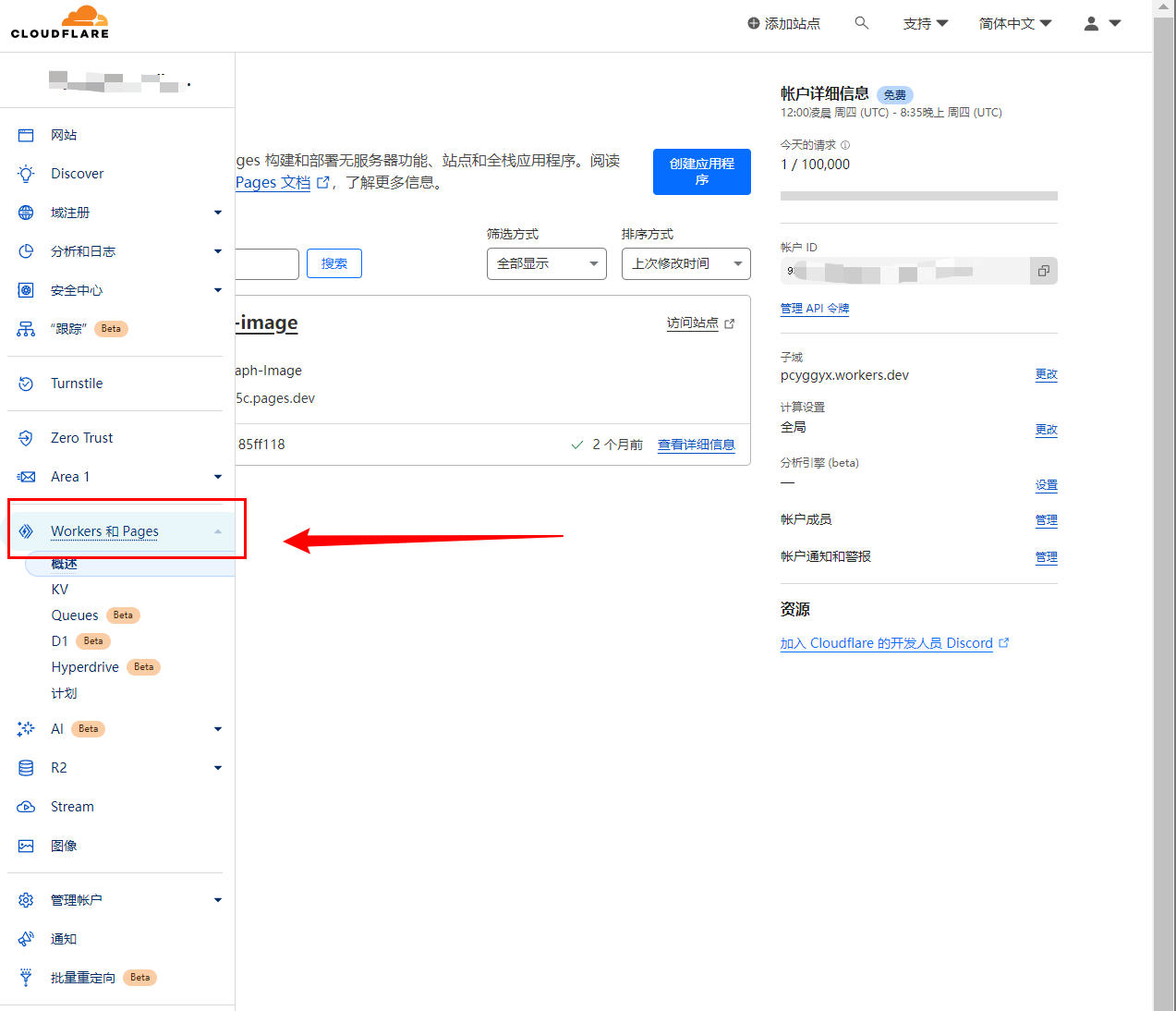The height and width of the screenshot is (1011, 1176).
Task: Open Hyperdrive in the sidebar
Action: pyautogui.click(x=85, y=667)
